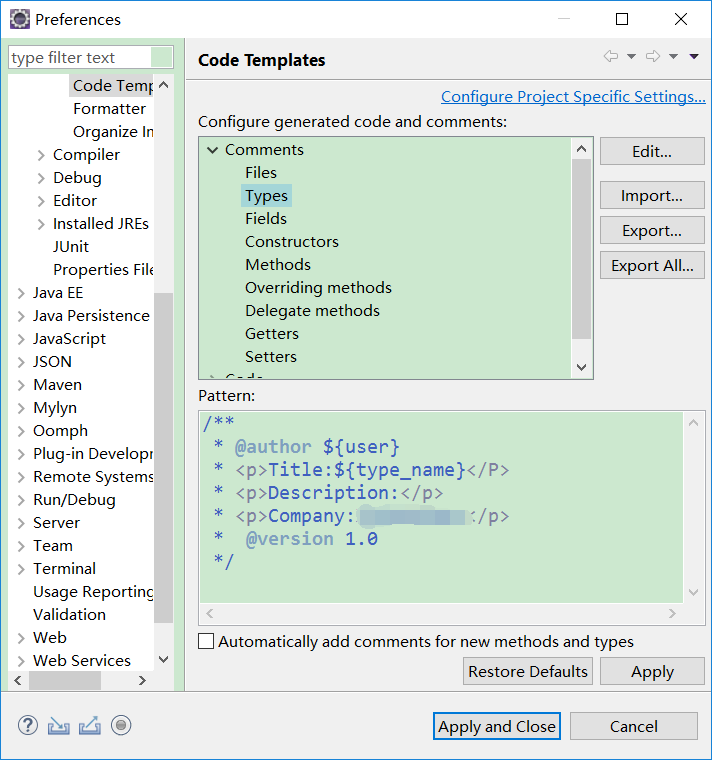Click the back arrow navigation icon
The height and width of the screenshot is (760, 712).
click(x=610, y=57)
